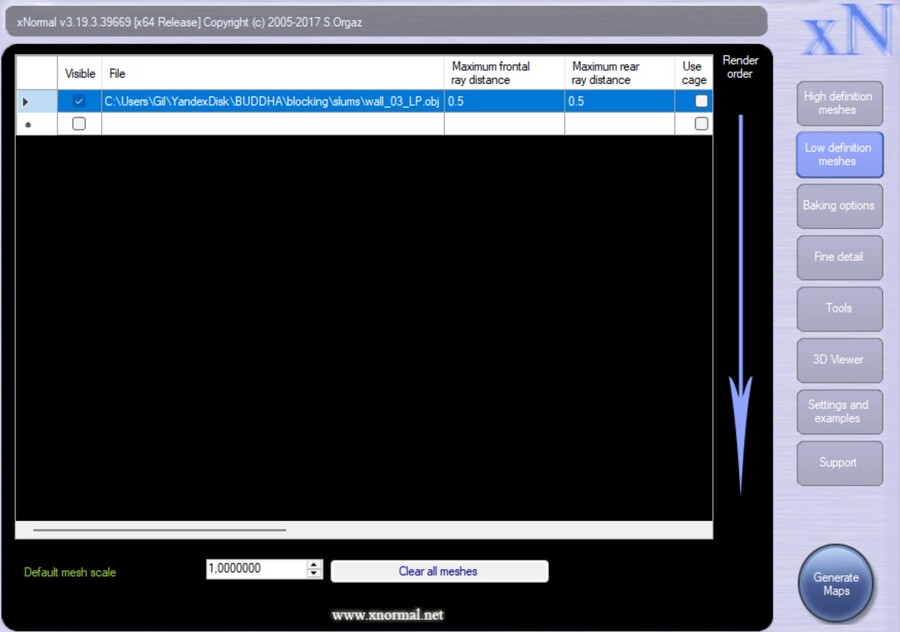Click the Maximum frontal ray distance 0.5 cell
The height and width of the screenshot is (632, 900).
tap(505, 101)
